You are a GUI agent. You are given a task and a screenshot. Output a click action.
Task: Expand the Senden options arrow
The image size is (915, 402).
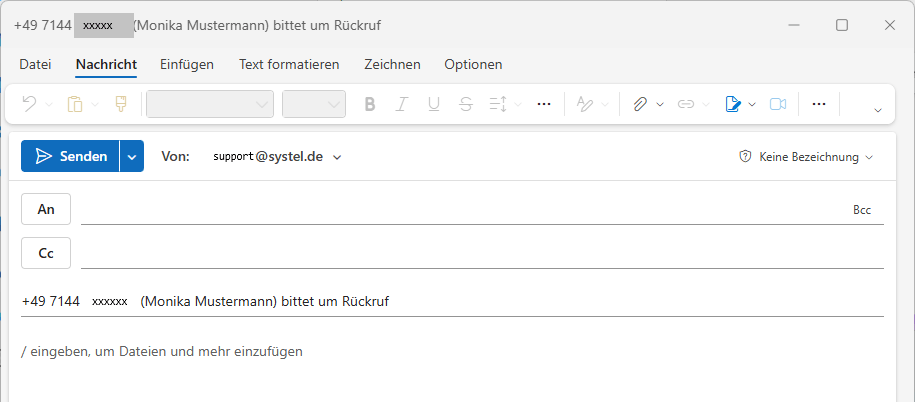point(132,156)
